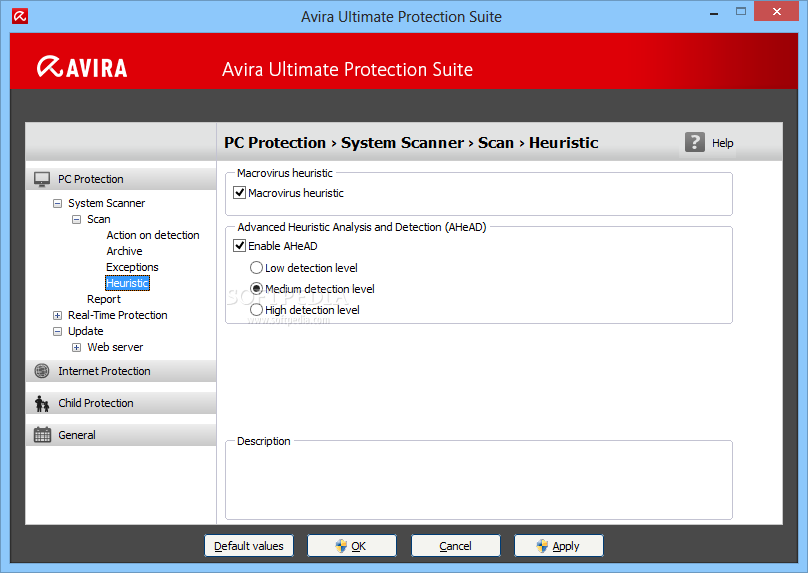The width and height of the screenshot is (808, 573).
Task: Confirm settings with the OK button
Action: [x=352, y=546]
